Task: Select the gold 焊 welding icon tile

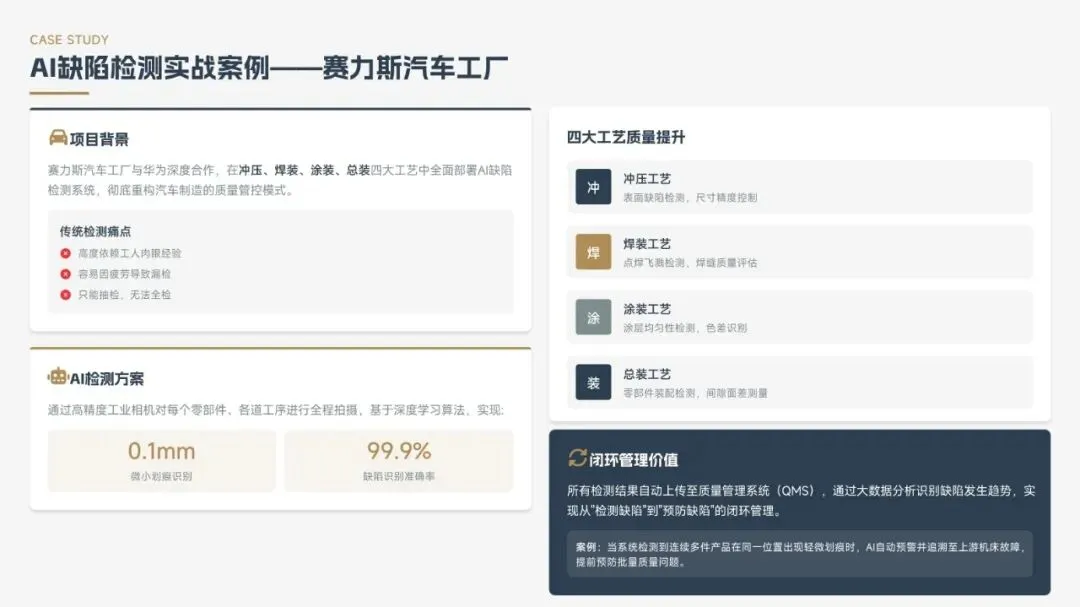Action: pos(593,251)
